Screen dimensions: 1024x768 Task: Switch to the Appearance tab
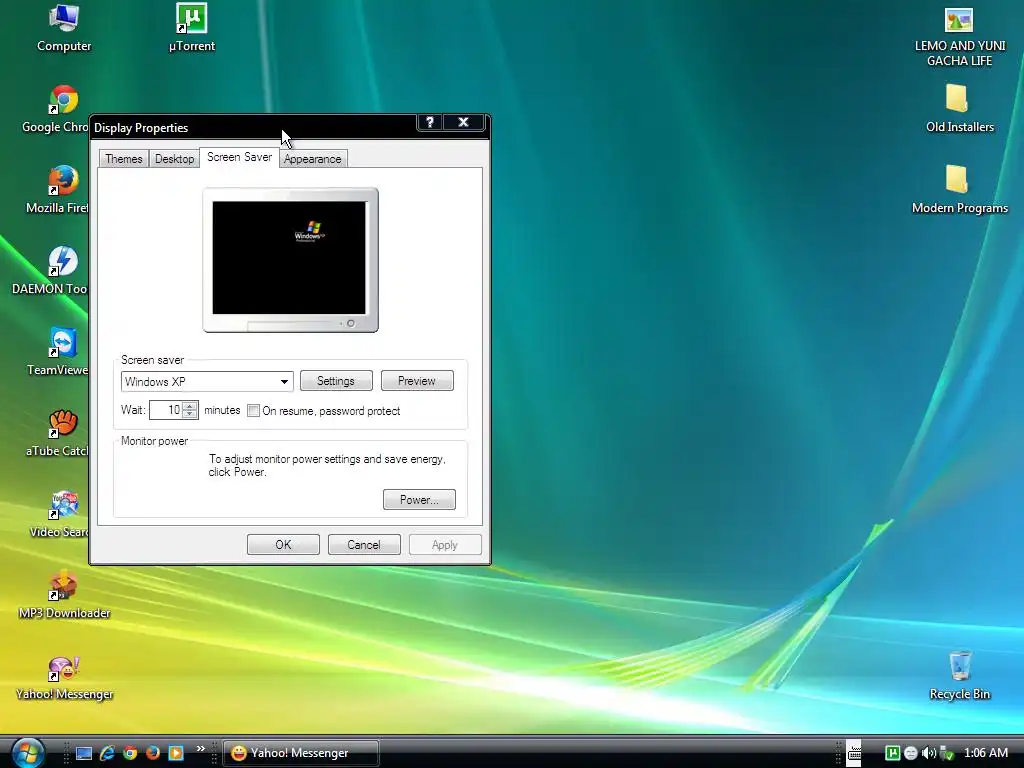[313, 159]
